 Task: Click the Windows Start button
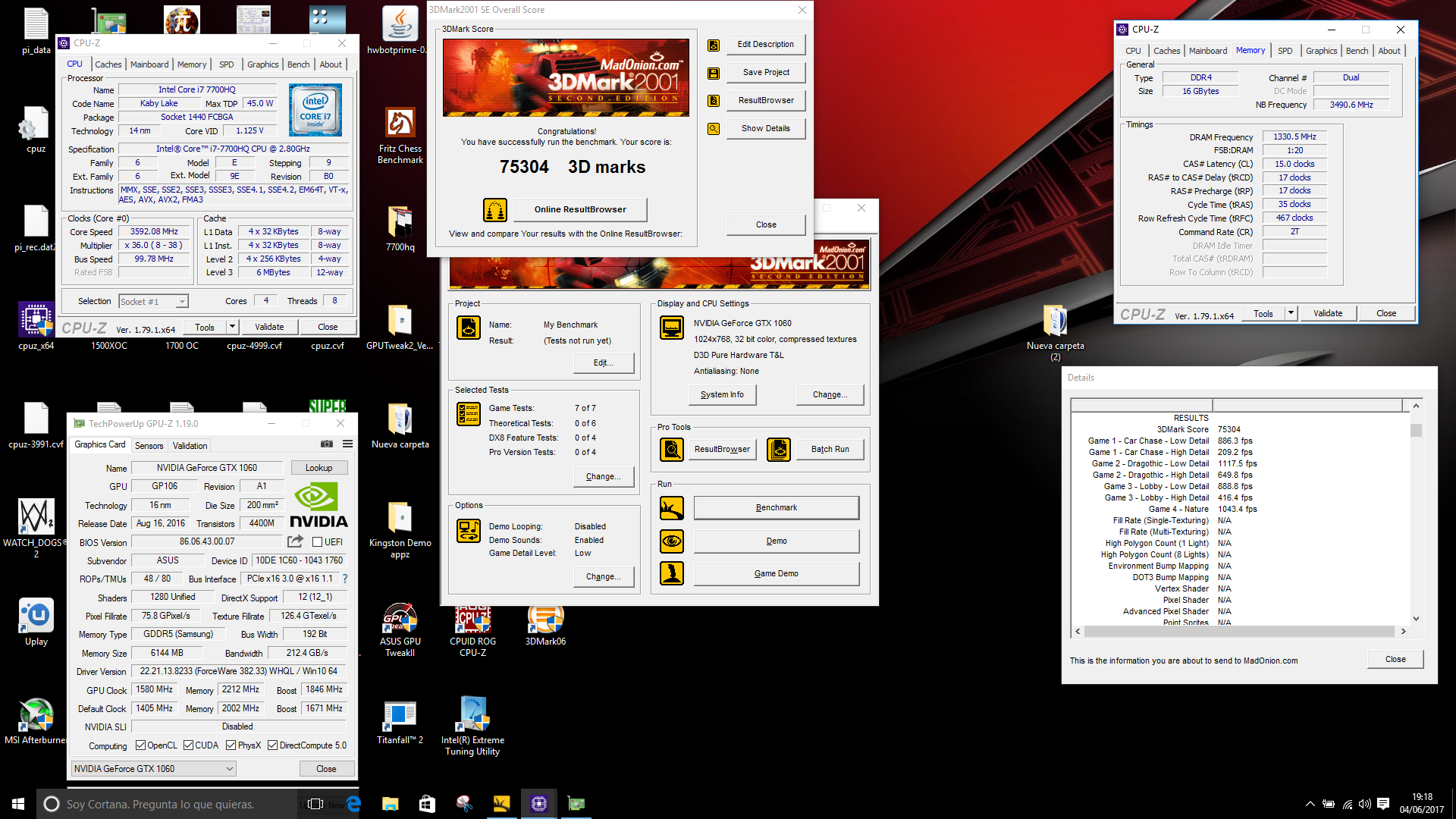pos(18,804)
